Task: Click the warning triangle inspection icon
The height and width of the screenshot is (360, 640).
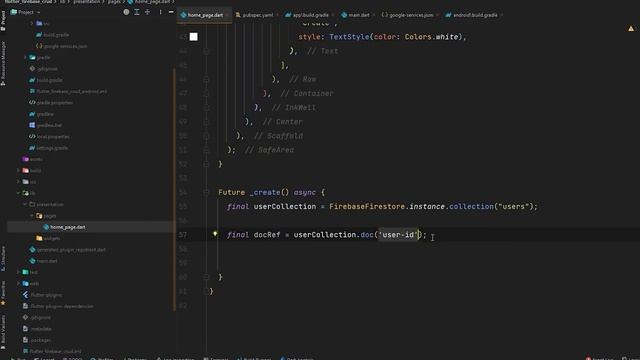Action: [631, 29]
